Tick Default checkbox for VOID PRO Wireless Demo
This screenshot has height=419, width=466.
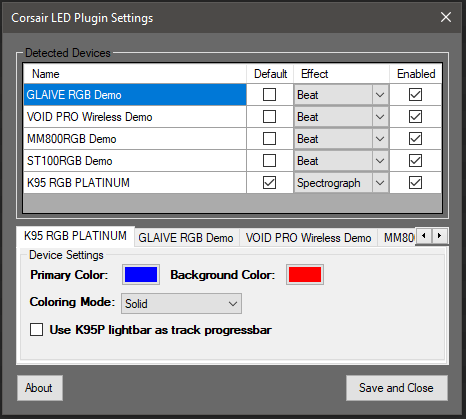point(269,117)
